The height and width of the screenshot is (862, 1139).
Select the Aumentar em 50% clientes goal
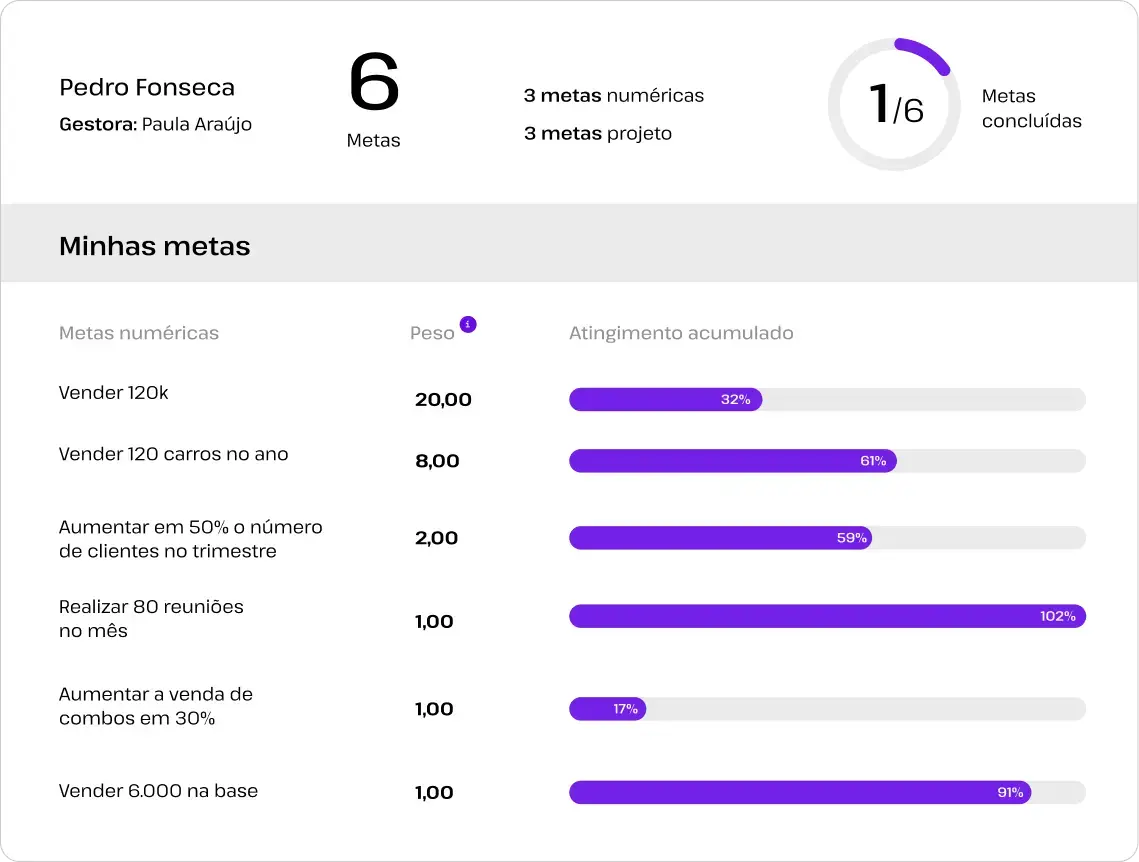(190, 539)
